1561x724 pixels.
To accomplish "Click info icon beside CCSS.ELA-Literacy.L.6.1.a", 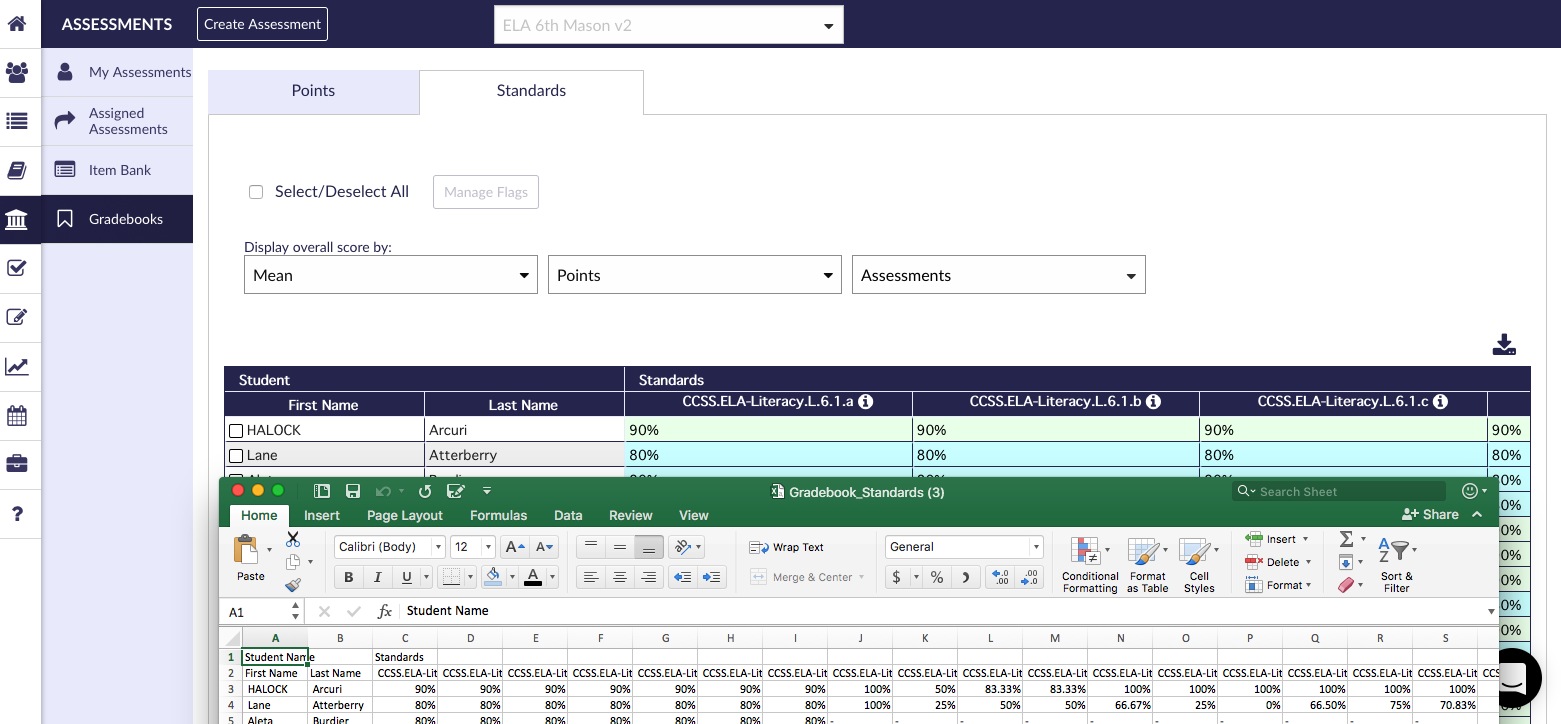I will [866, 402].
